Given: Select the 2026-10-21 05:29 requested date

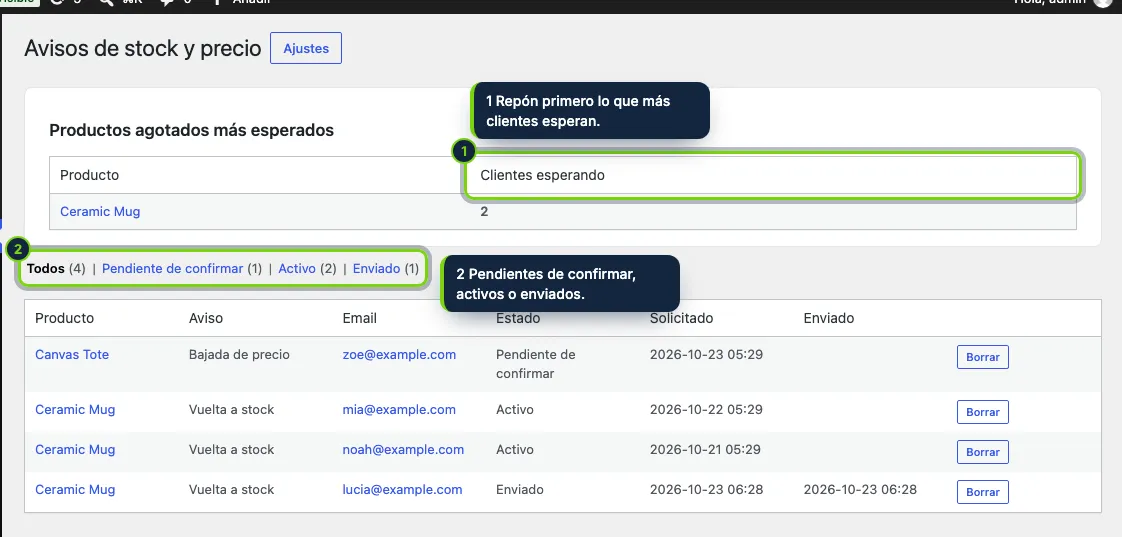Looking at the screenshot, I should [706, 450].
